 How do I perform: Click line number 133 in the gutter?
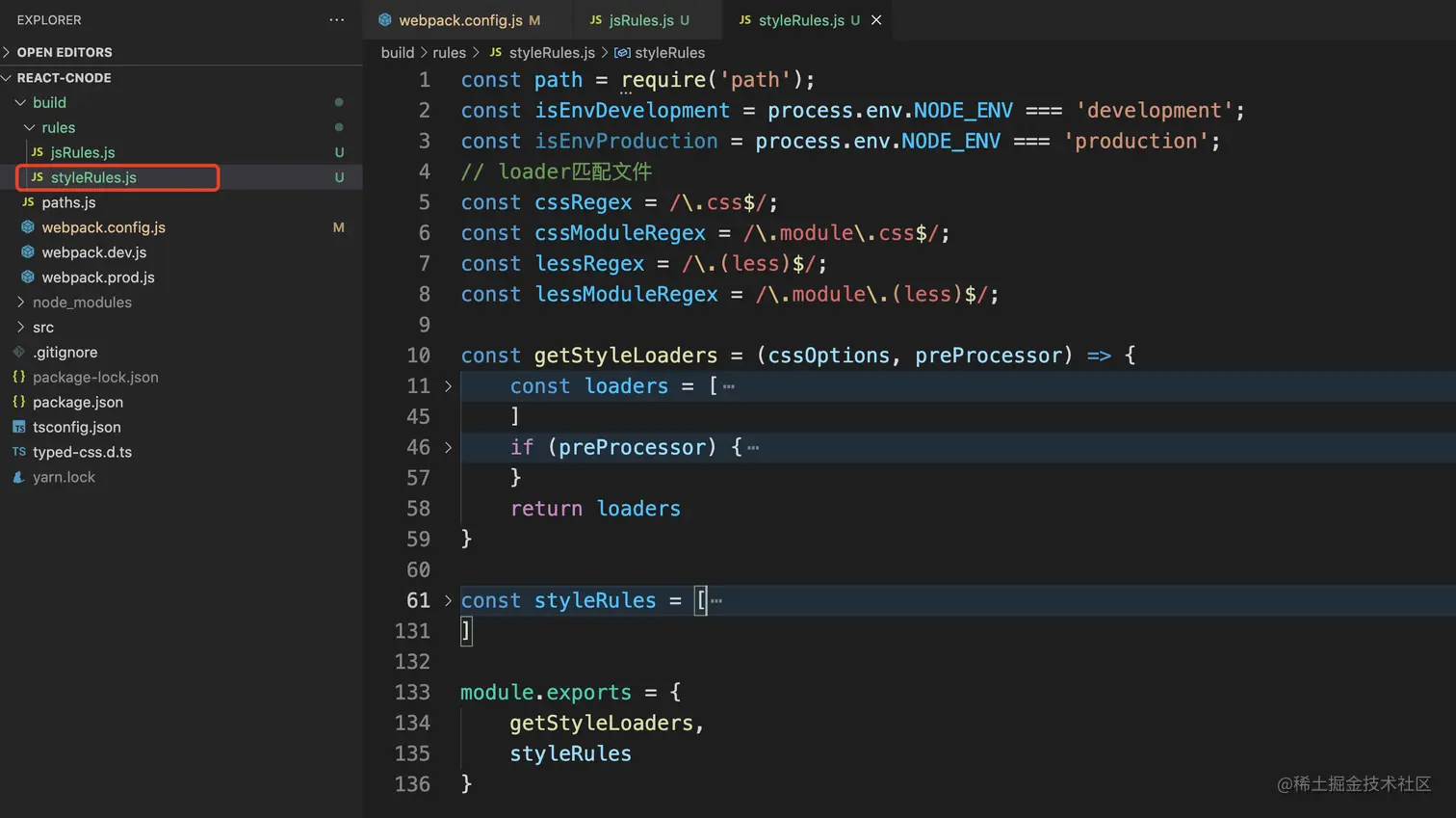412,693
